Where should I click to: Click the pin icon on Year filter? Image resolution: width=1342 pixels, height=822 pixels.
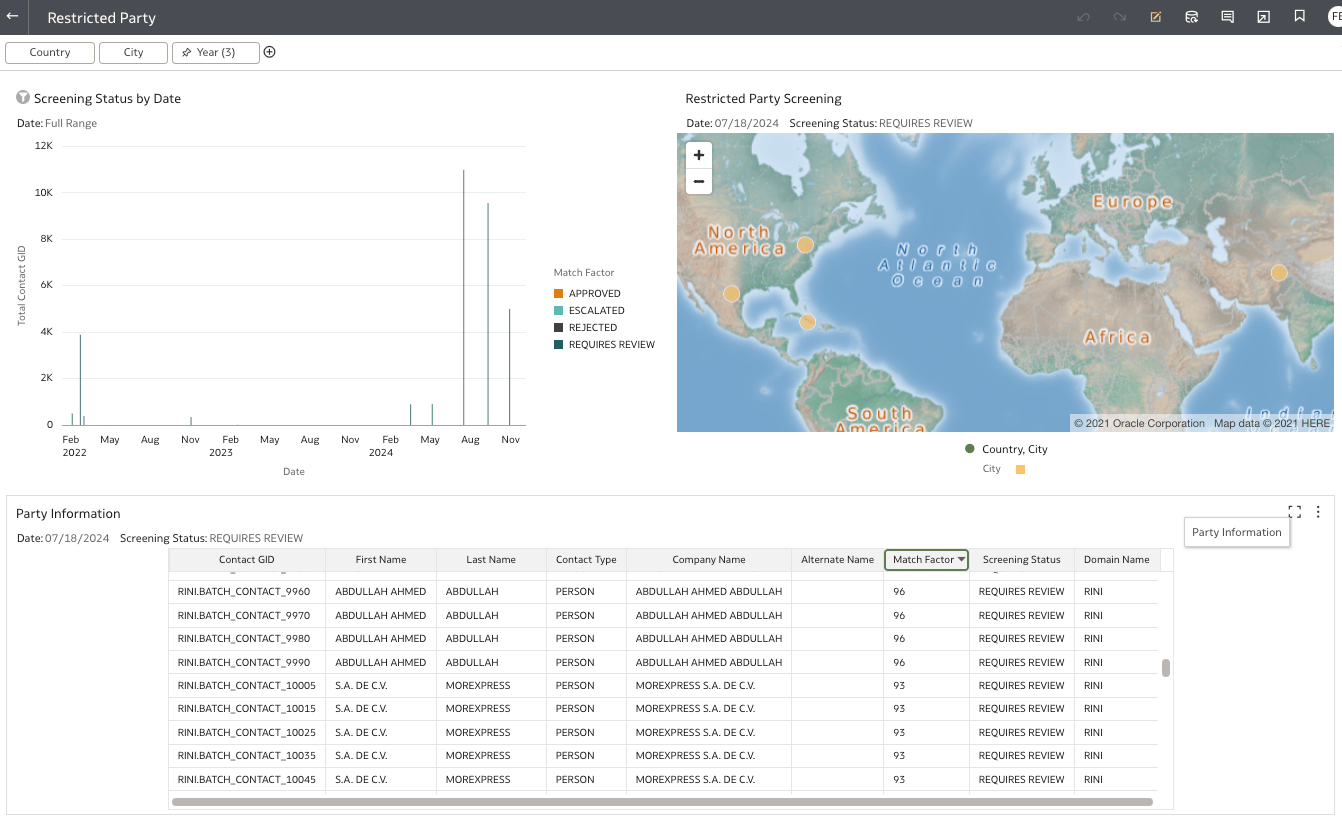point(186,52)
